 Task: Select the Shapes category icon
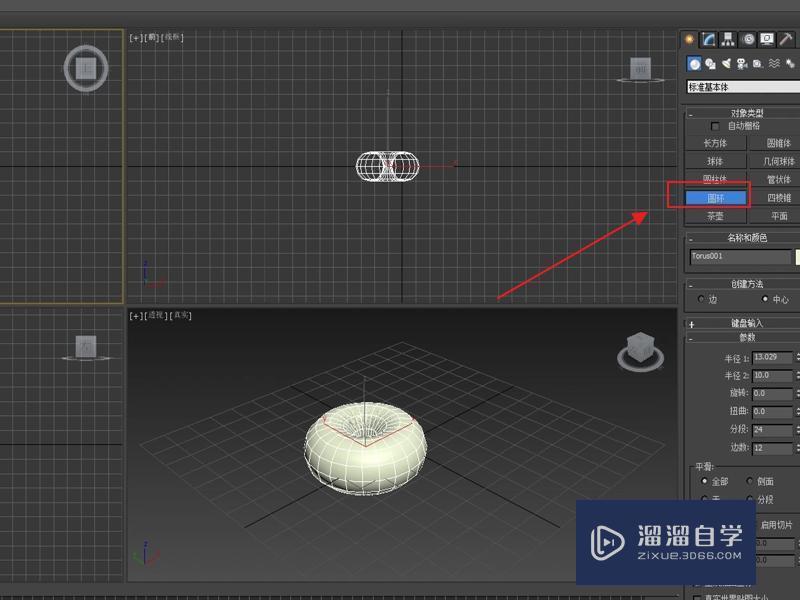click(x=710, y=64)
